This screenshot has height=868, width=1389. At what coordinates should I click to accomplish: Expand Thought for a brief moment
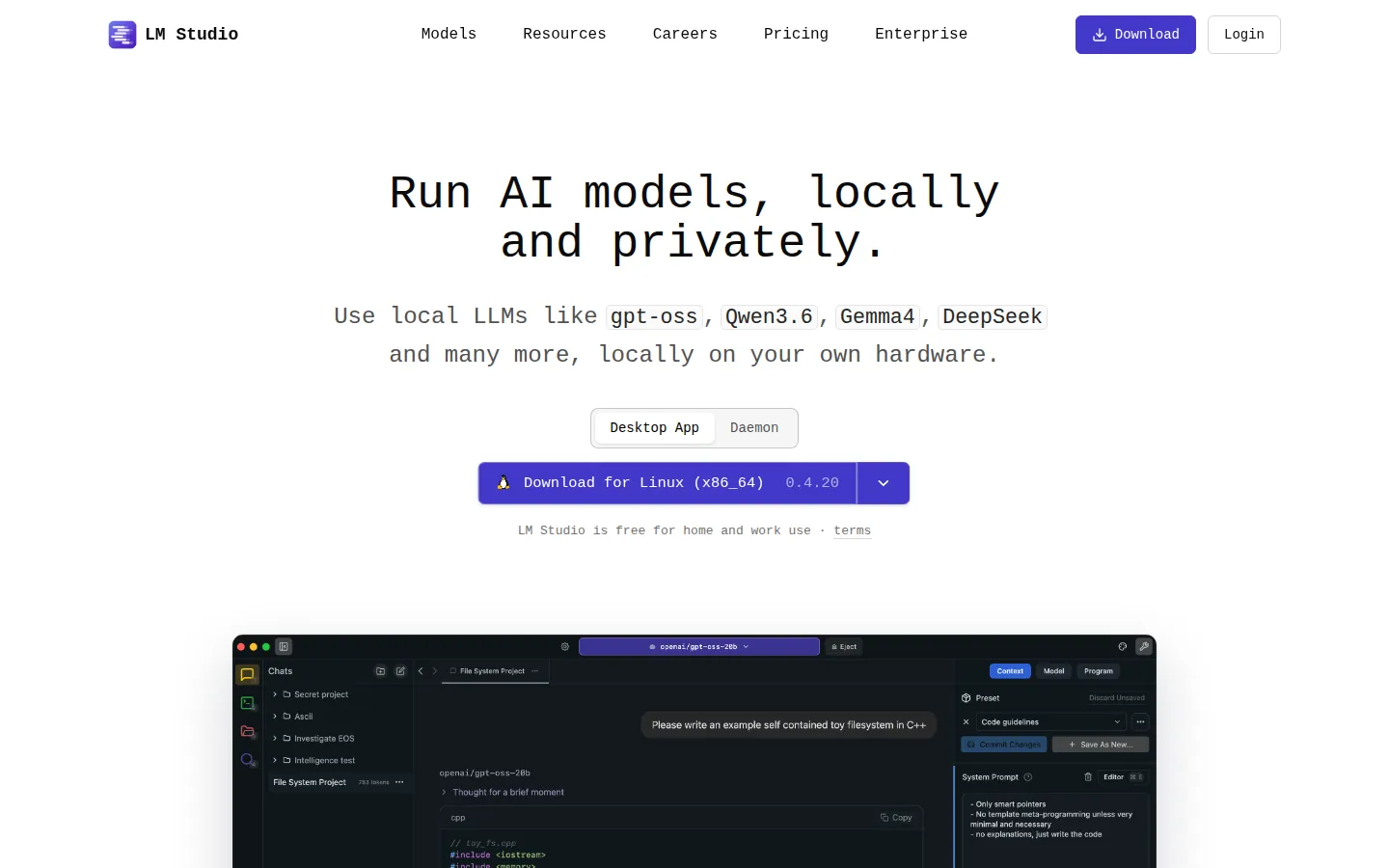503,793
